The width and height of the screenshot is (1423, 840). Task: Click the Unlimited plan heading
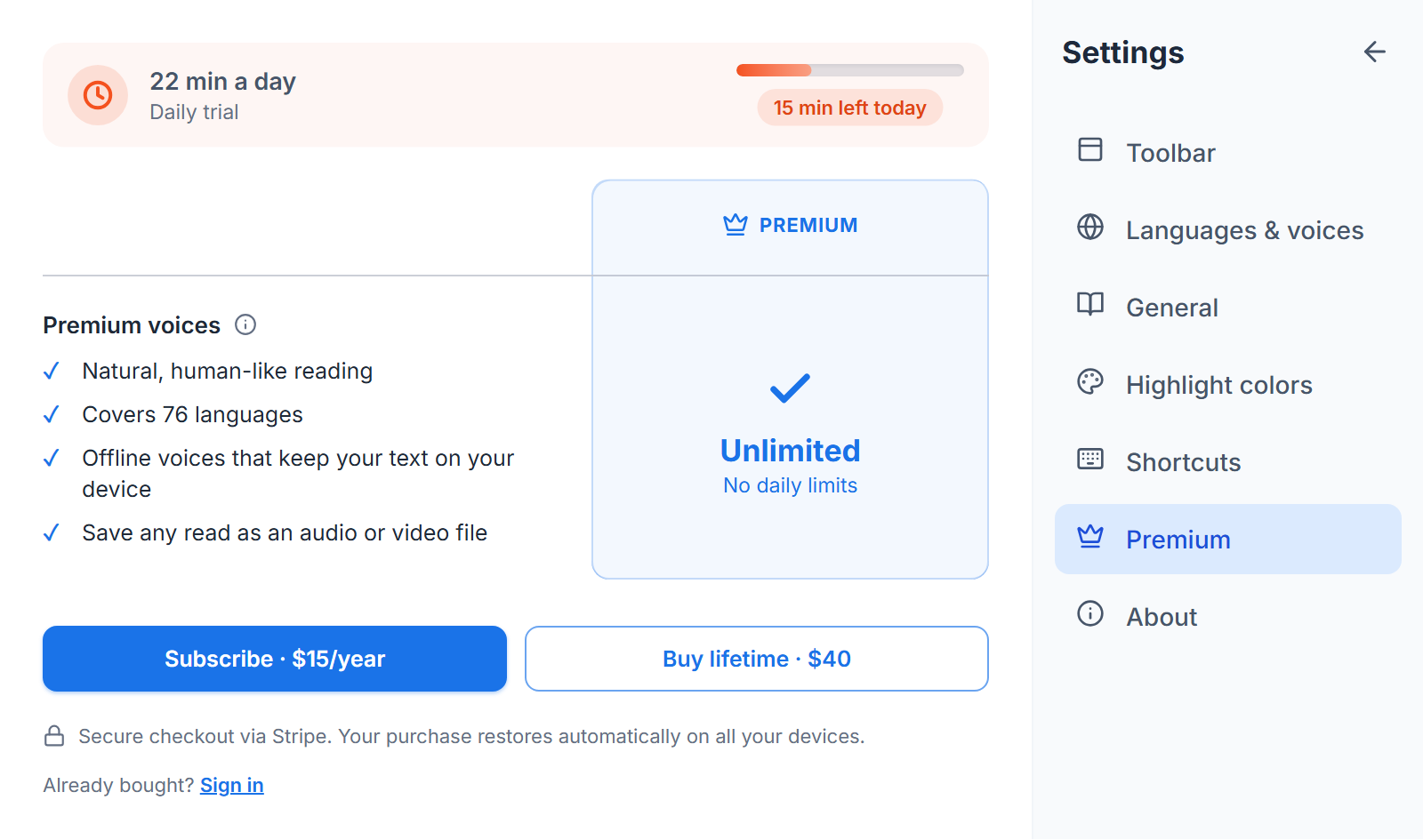[x=791, y=451]
